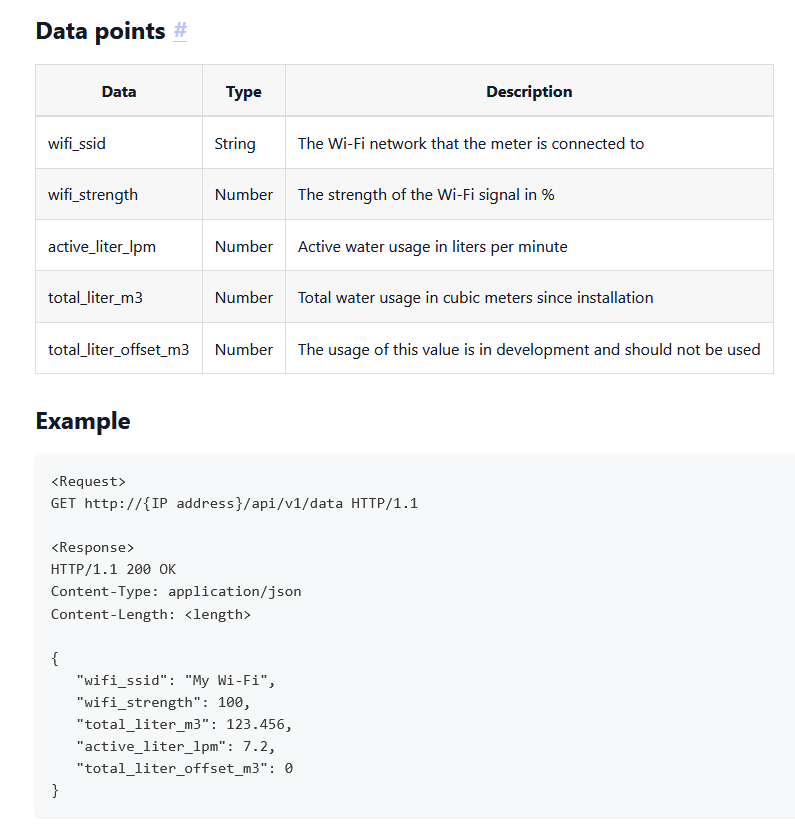
Task: Click the Wi-Fi network description text
Action: coord(471,144)
